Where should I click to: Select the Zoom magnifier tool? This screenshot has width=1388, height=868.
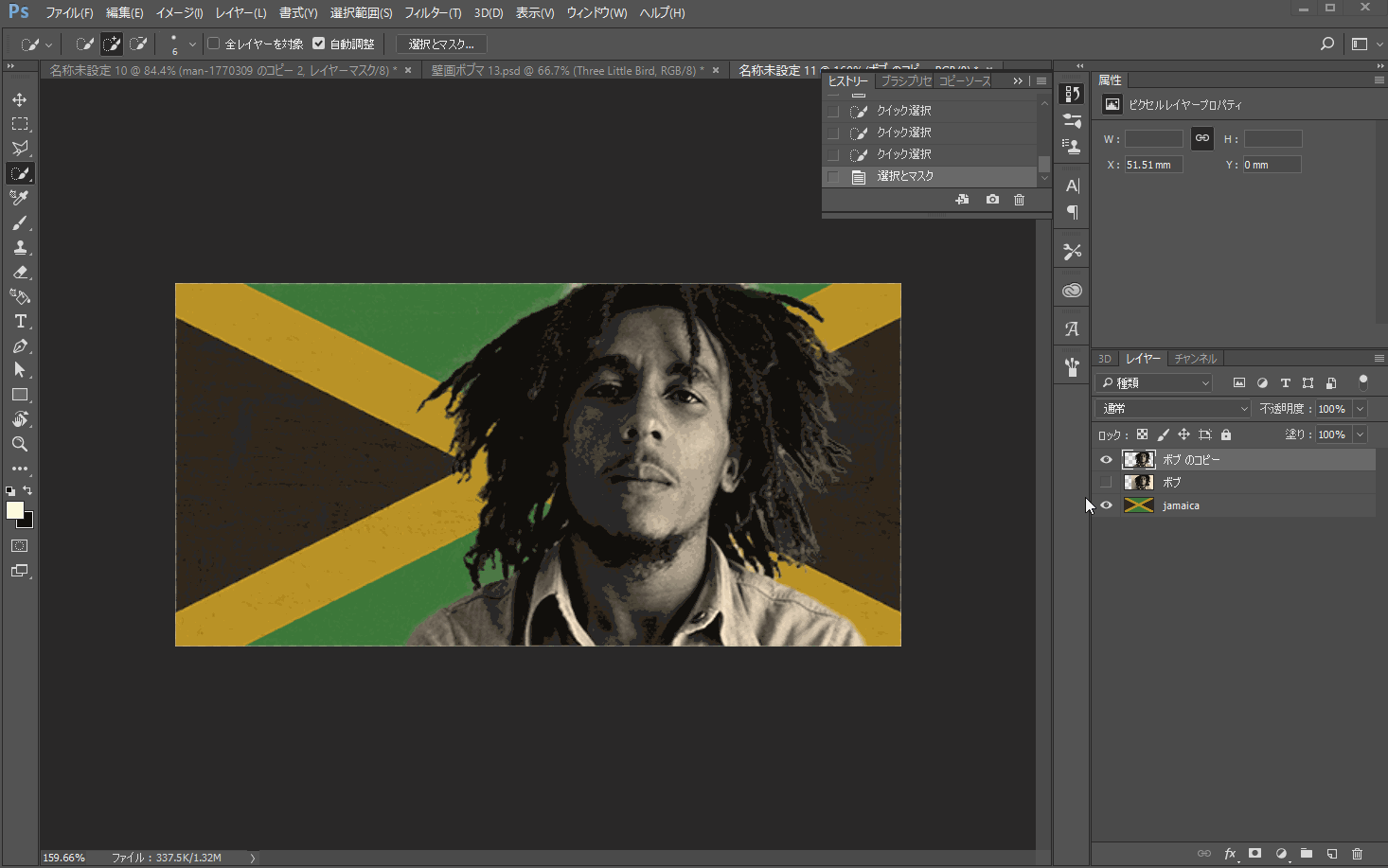pos(20,444)
